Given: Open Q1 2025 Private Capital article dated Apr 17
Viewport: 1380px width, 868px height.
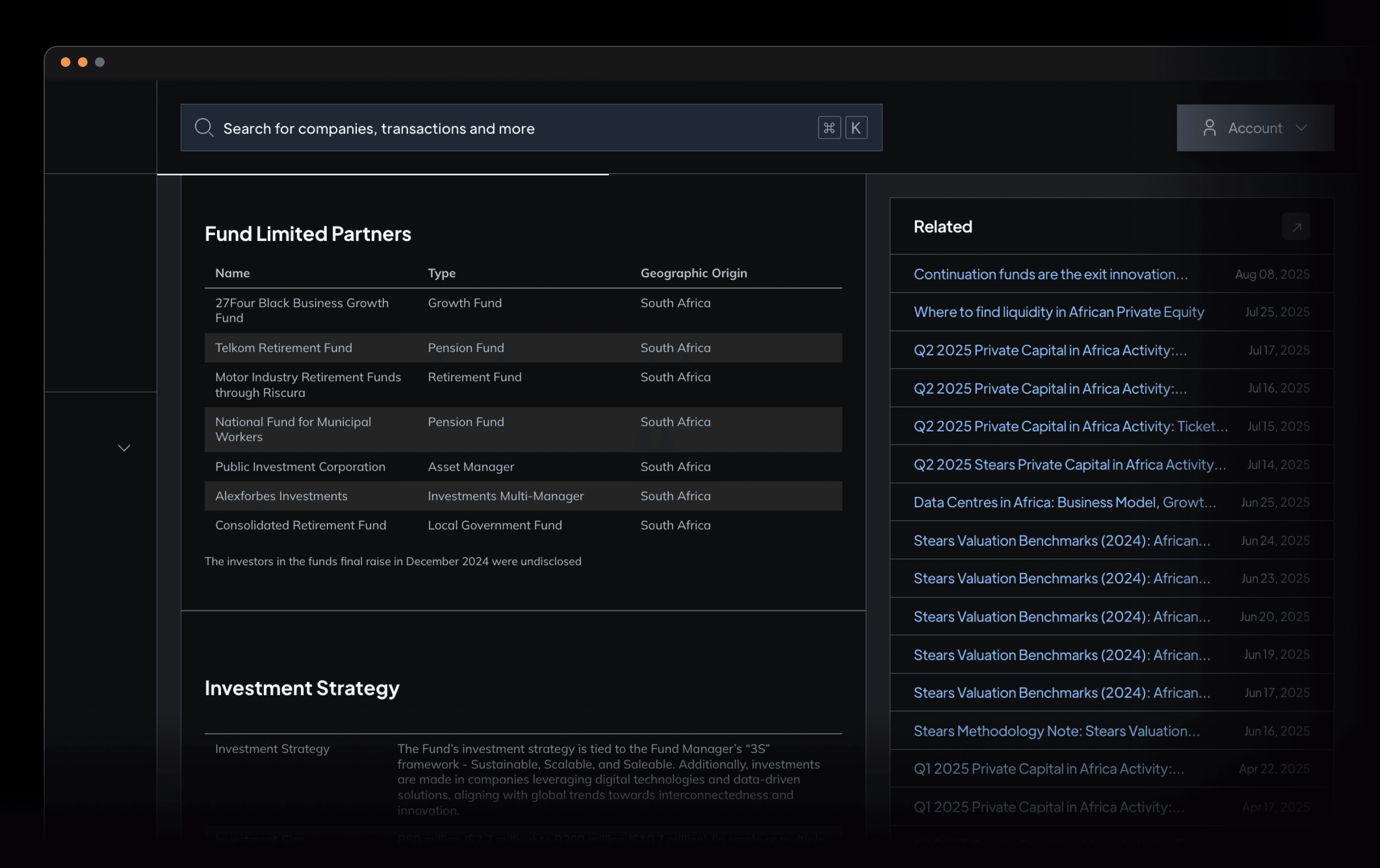Looking at the screenshot, I should (1049, 807).
